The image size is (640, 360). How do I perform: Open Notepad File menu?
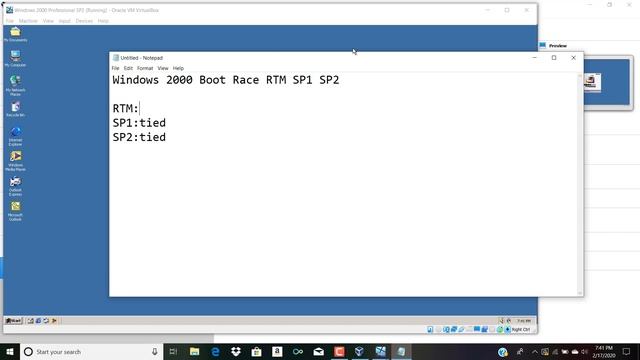coord(116,68)
